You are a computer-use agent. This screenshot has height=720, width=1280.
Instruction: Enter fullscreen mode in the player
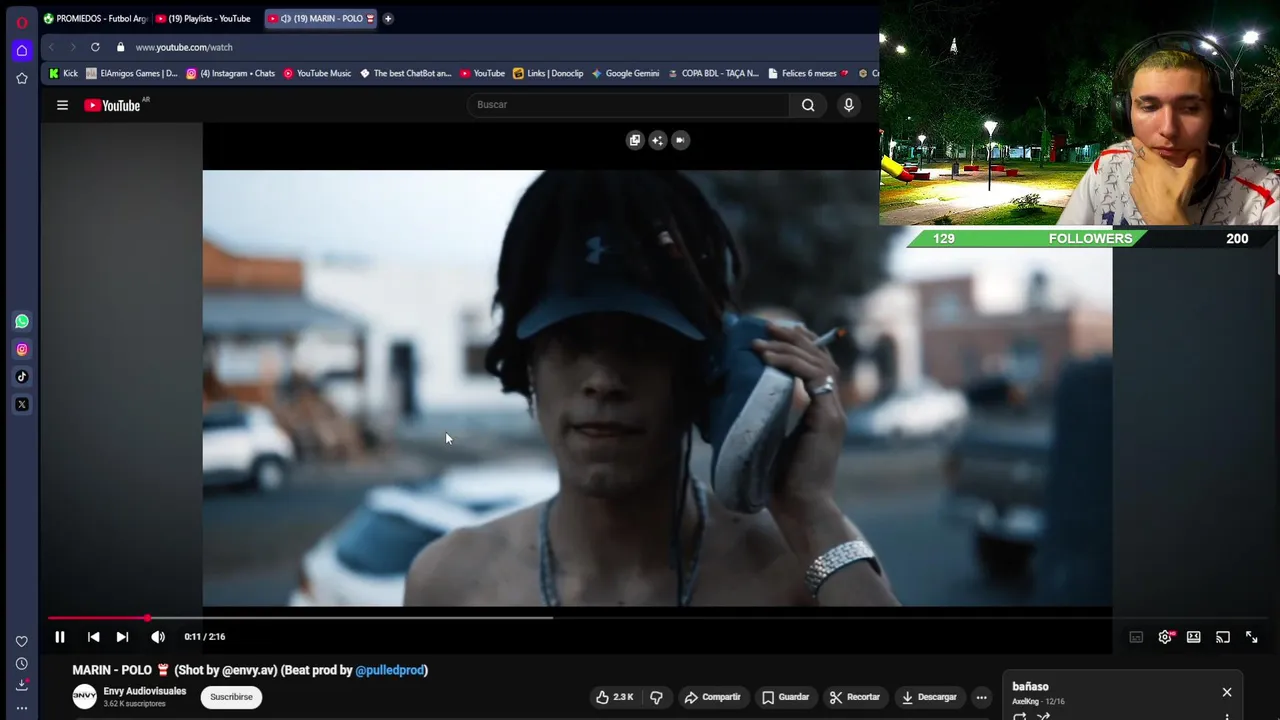1252,637
